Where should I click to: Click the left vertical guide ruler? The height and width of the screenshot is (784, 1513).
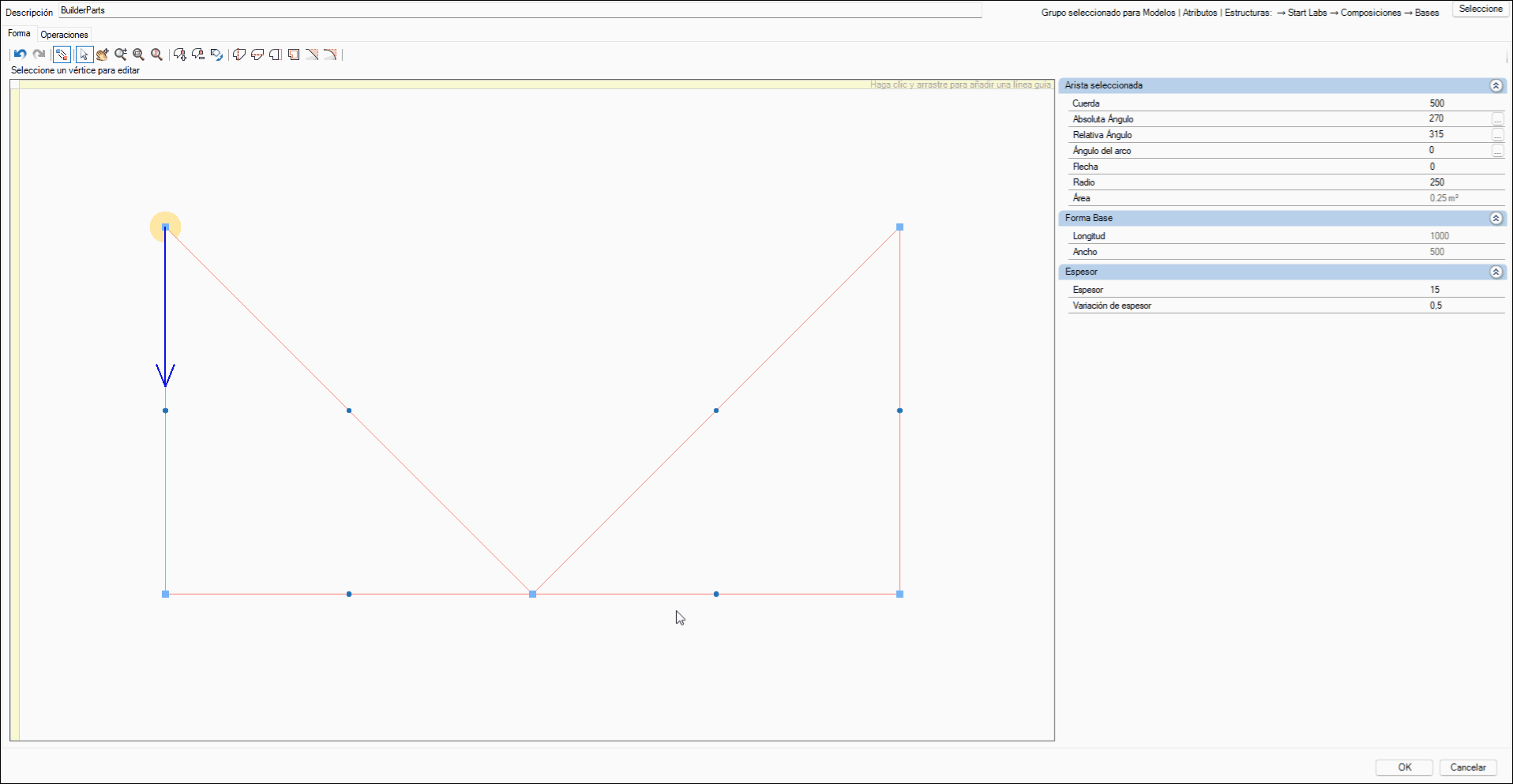(x=15, y=415)
